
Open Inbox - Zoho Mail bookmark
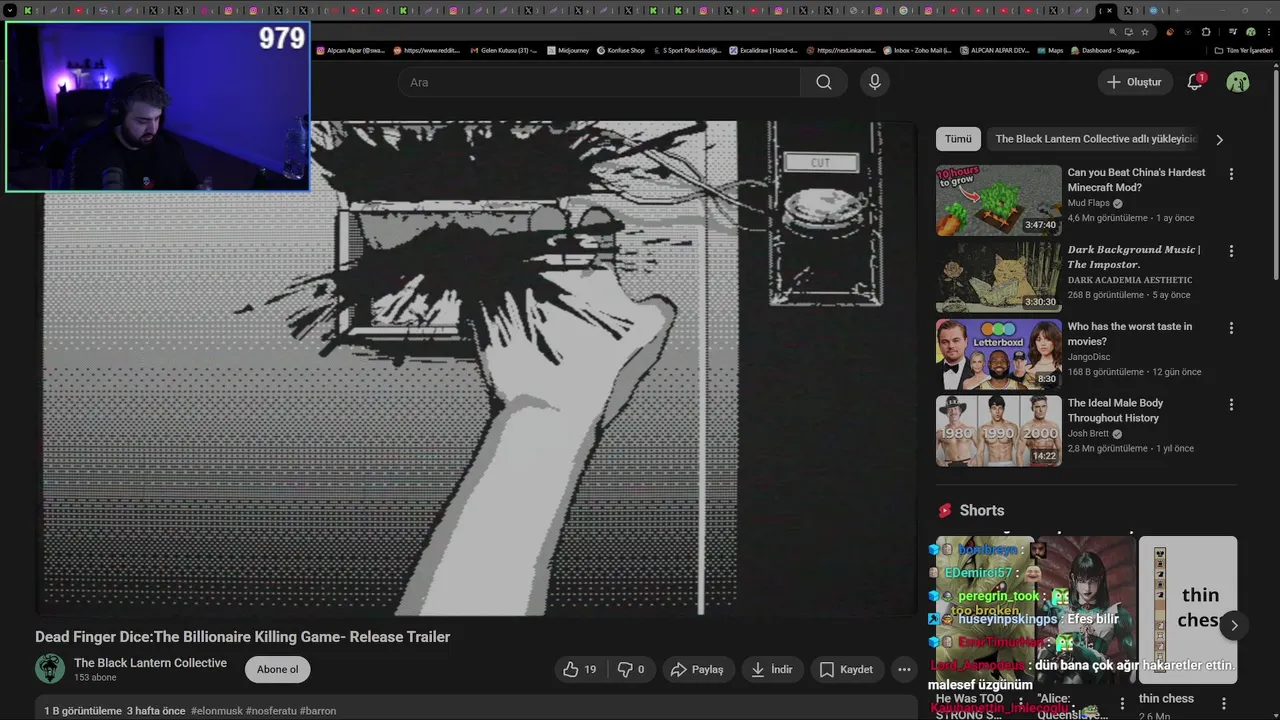[x=917, y=50]
